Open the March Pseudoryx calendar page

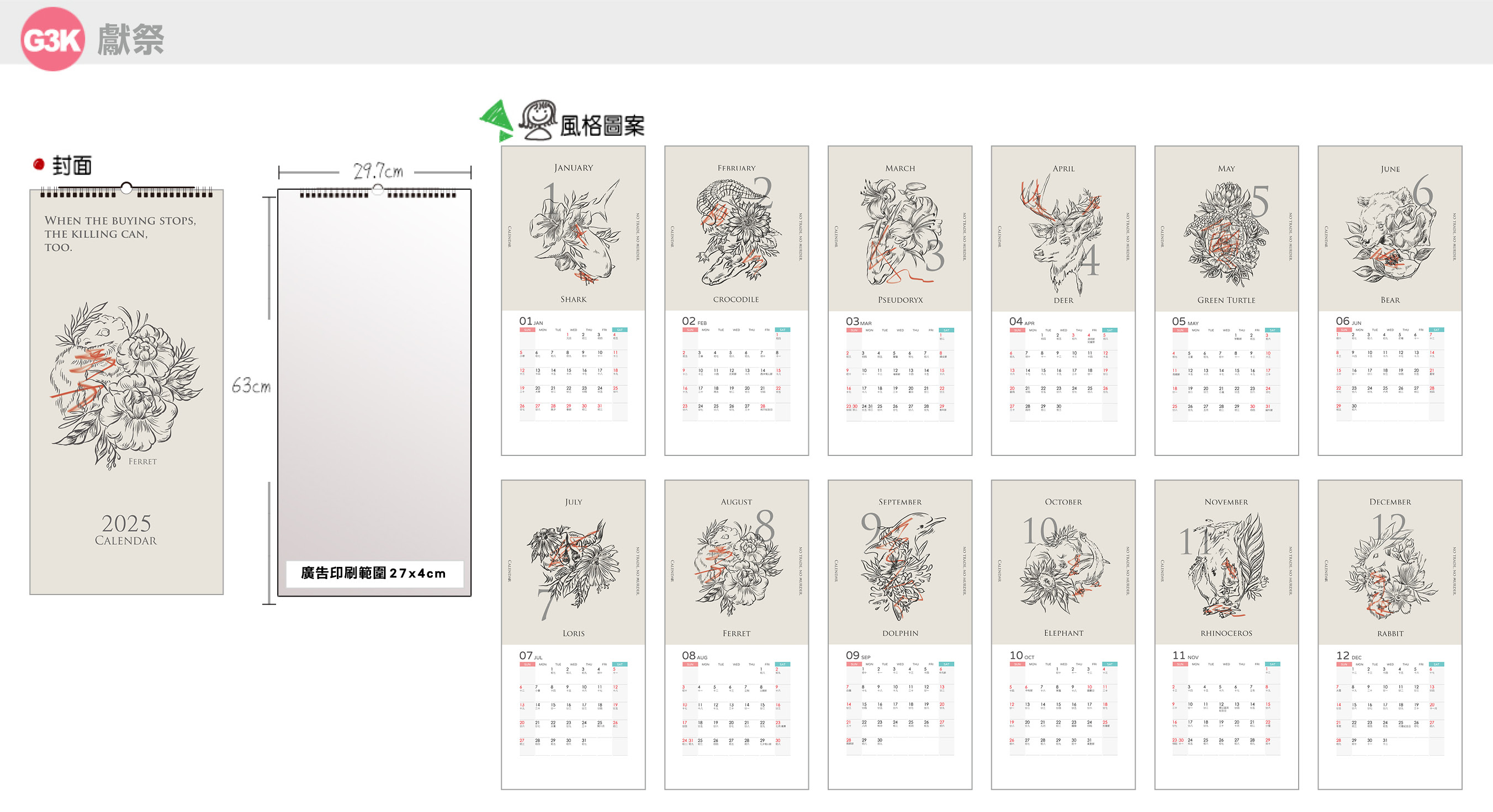pos(900,300)
